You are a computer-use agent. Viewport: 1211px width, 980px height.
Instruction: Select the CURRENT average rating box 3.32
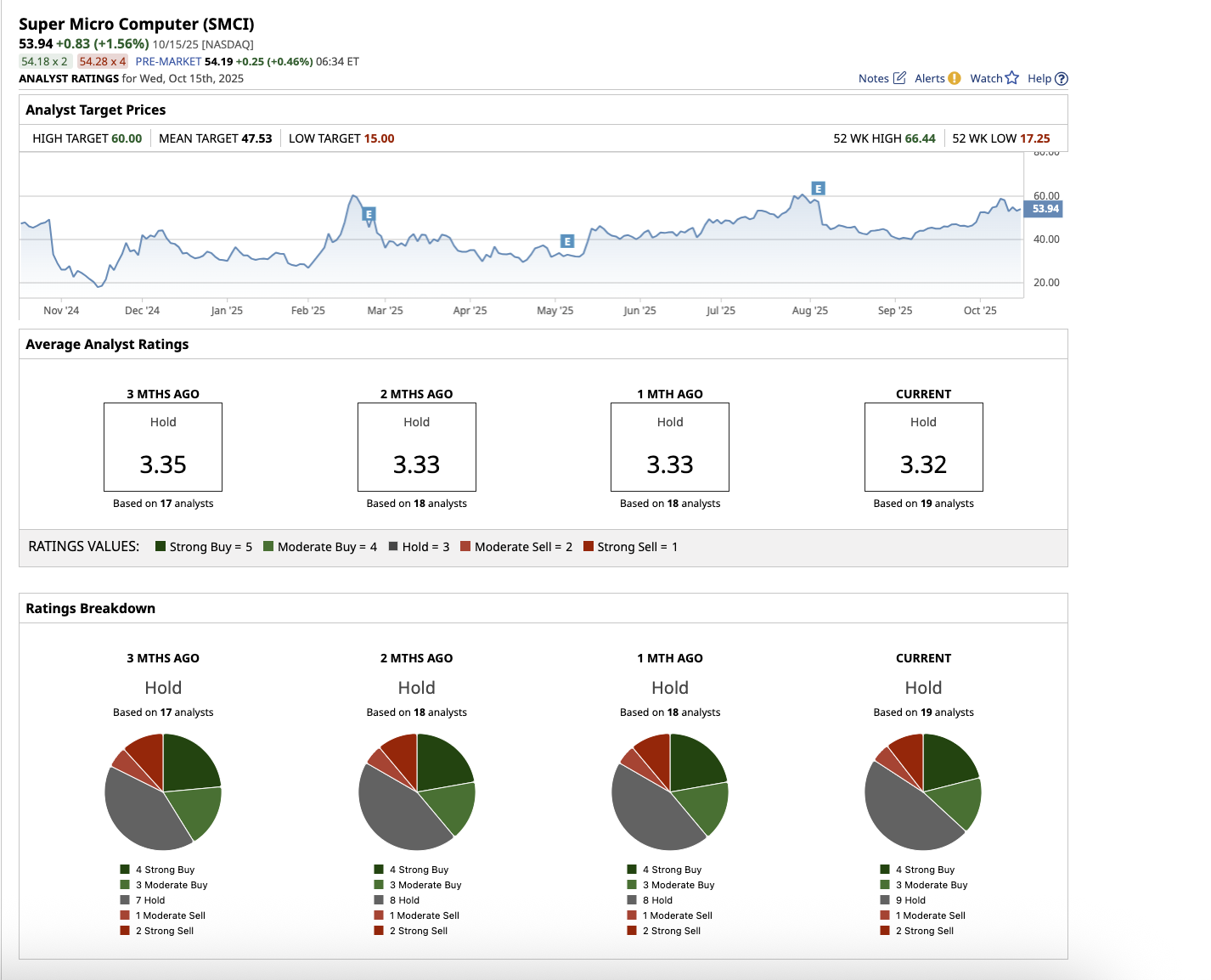click(923, 447)
